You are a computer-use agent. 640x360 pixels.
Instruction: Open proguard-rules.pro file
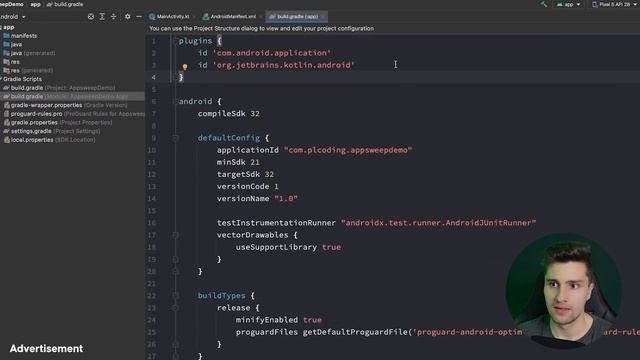click(x=74, y=114)
